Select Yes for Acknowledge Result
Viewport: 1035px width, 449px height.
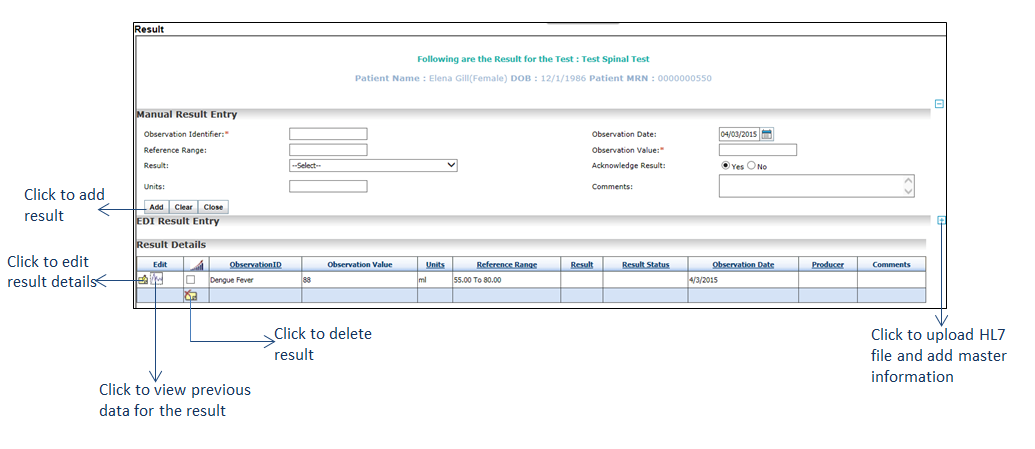pyautogui.click(x=726, y=166)
